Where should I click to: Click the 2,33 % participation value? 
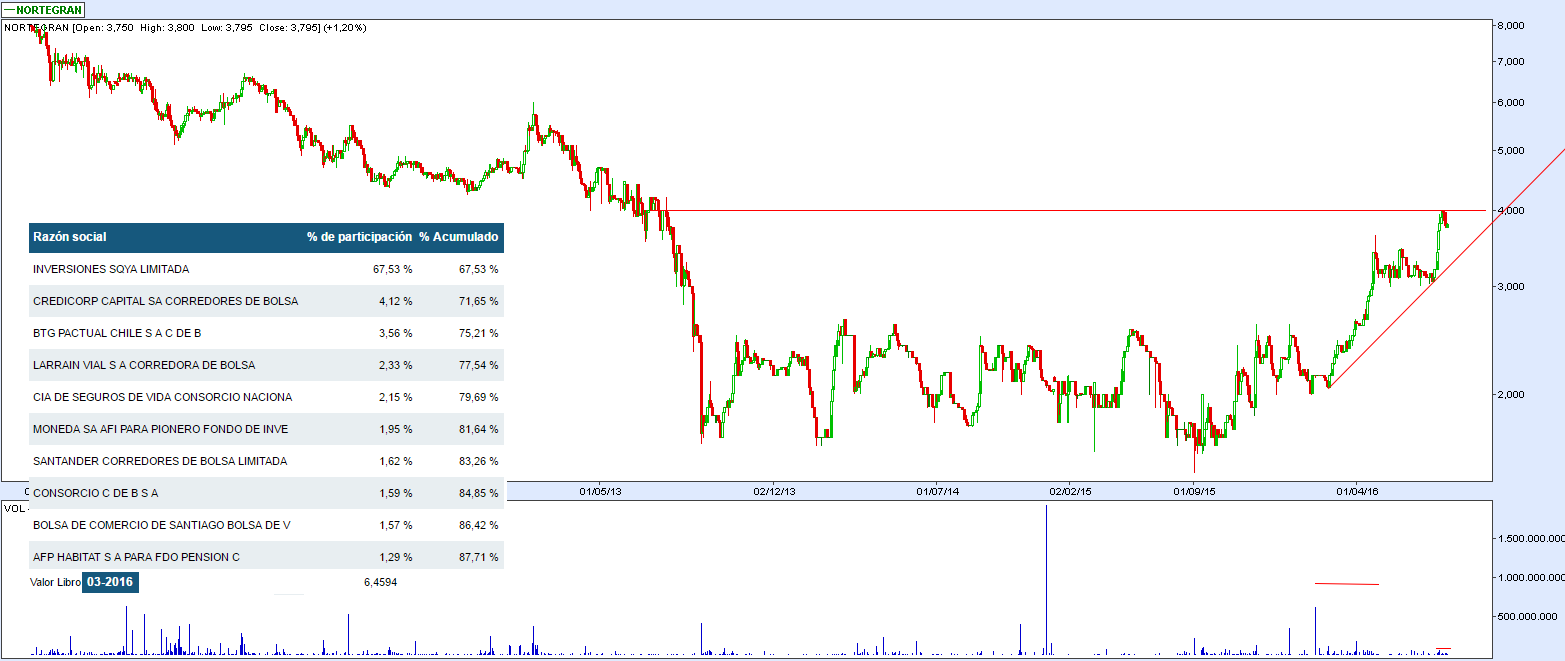[x=394, y=365]
